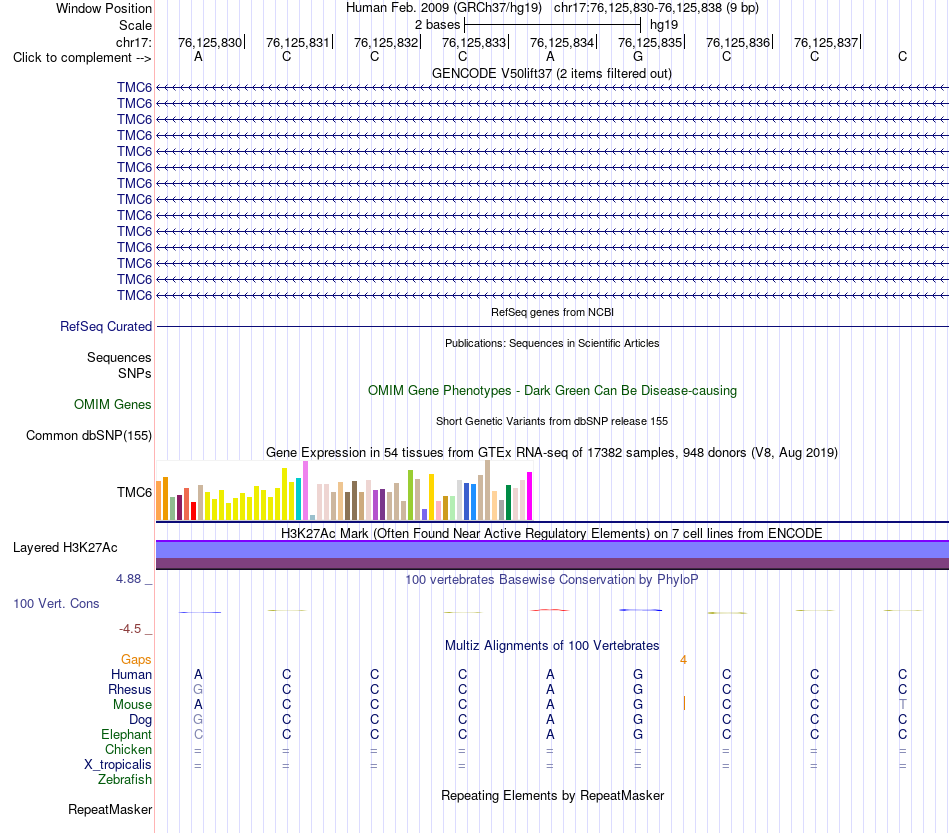950x833 pixels.
Task: Open the OMIM Genes track label
Action: click(113, 404)
